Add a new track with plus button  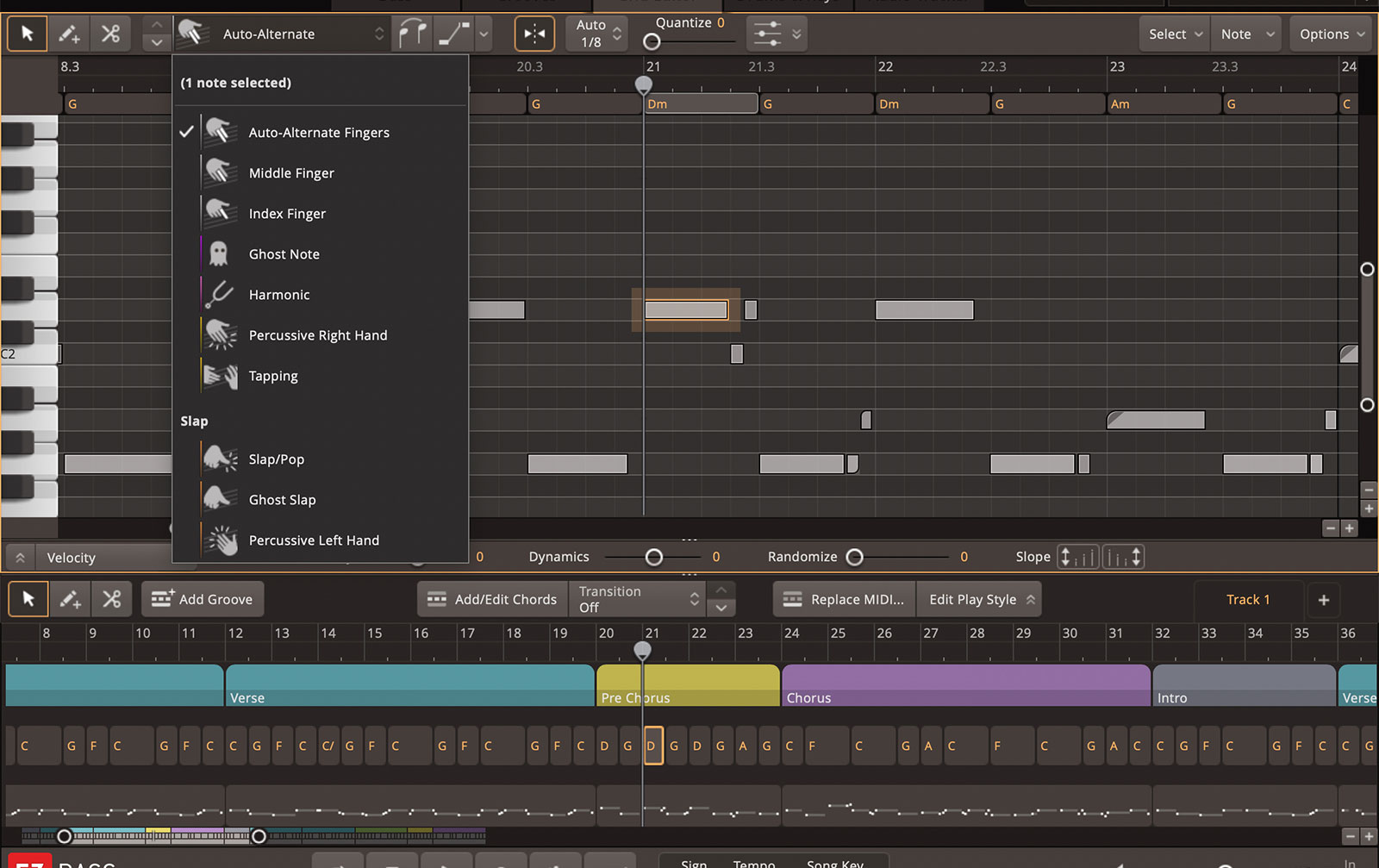pyautogui.click(x=1324, y=599)
